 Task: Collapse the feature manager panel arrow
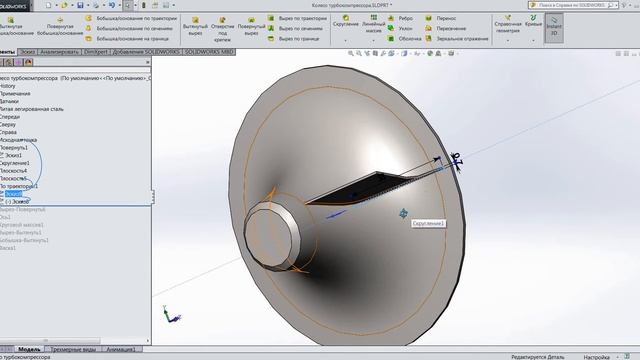[148, 62]
